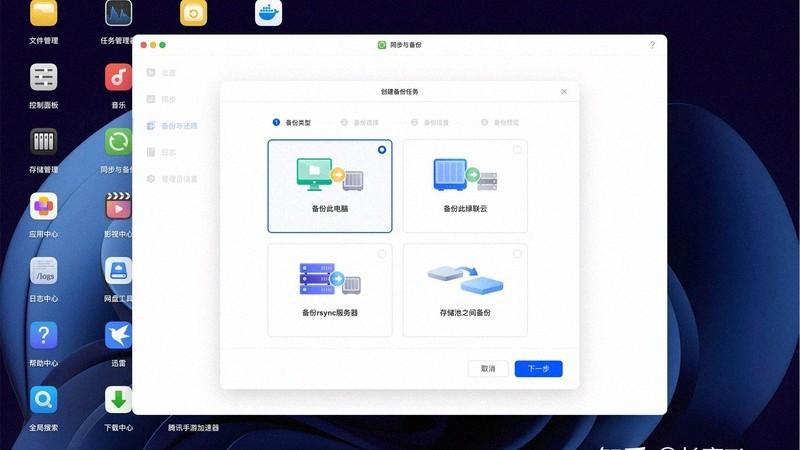
Task: Choose the 存储池之间备份 radio option
Action: 517,254
